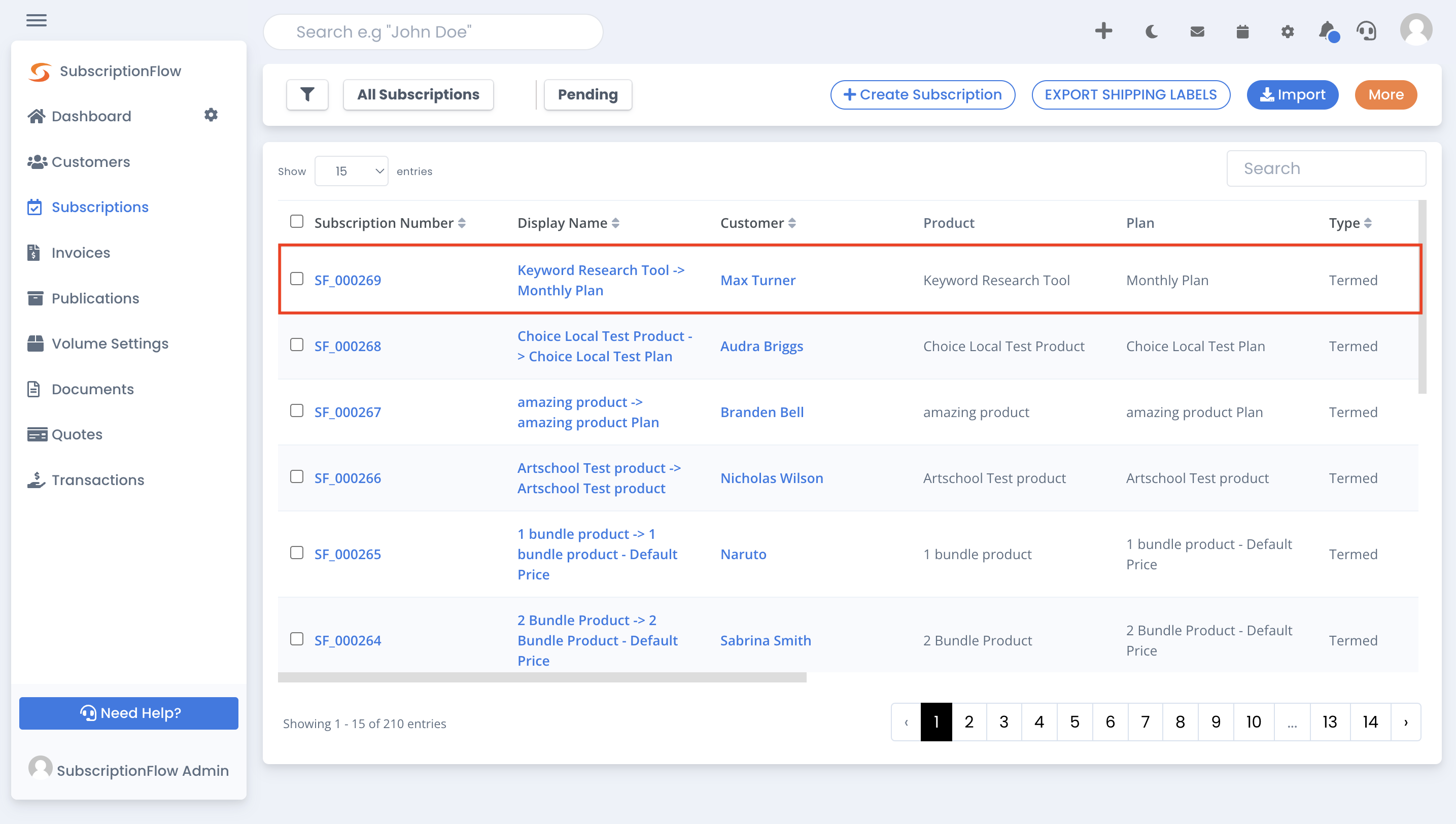Open the More actions menu
This screenshot has height=824, width=1456.
(1386, 94)
